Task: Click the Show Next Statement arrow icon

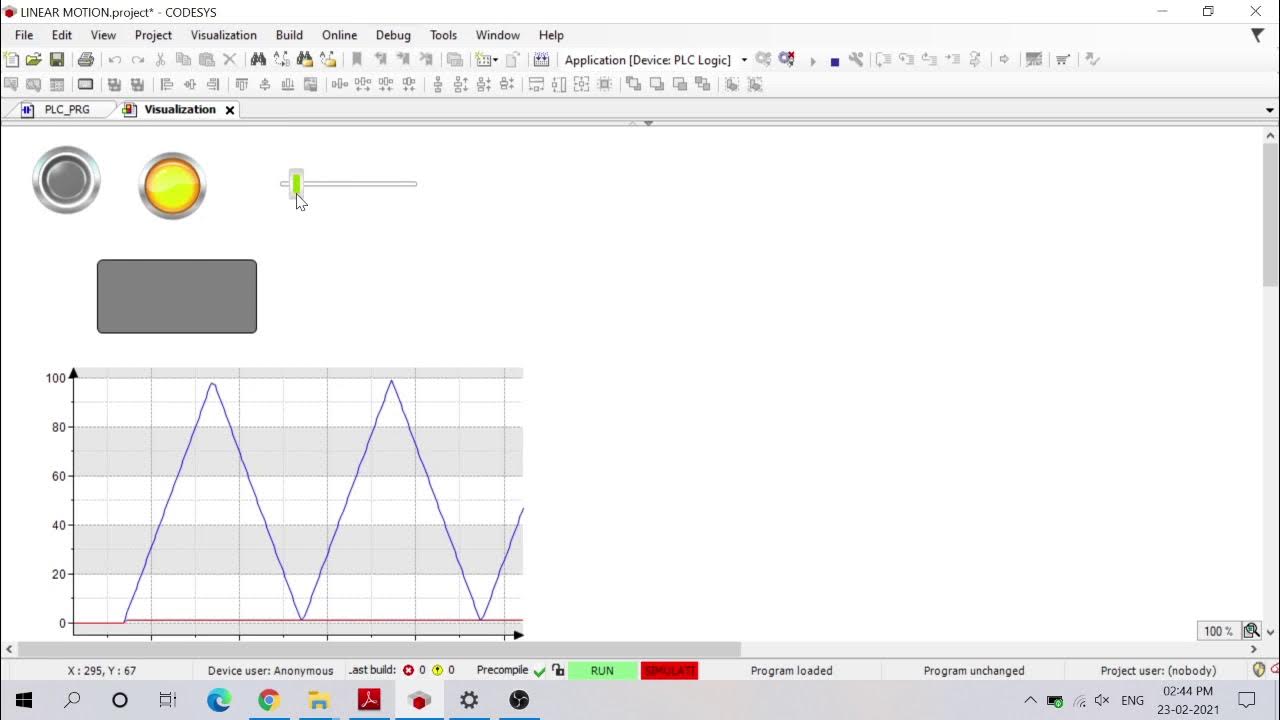Action: [1004, 60]
